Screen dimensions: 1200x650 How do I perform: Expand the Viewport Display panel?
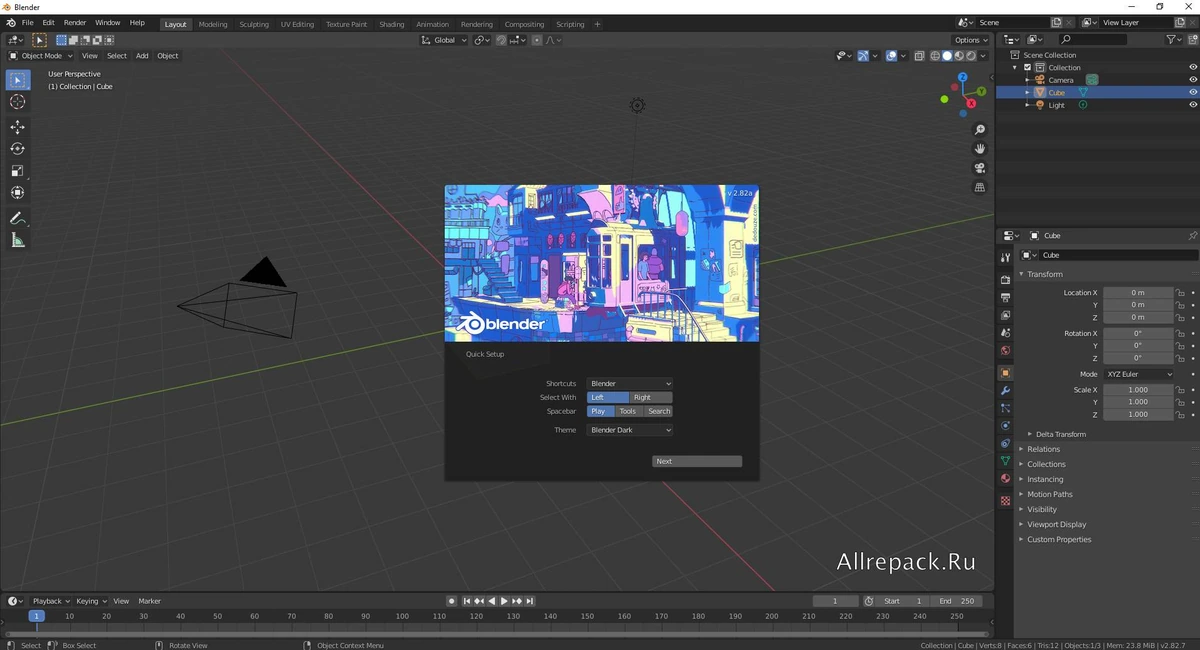click(1057, 524)
